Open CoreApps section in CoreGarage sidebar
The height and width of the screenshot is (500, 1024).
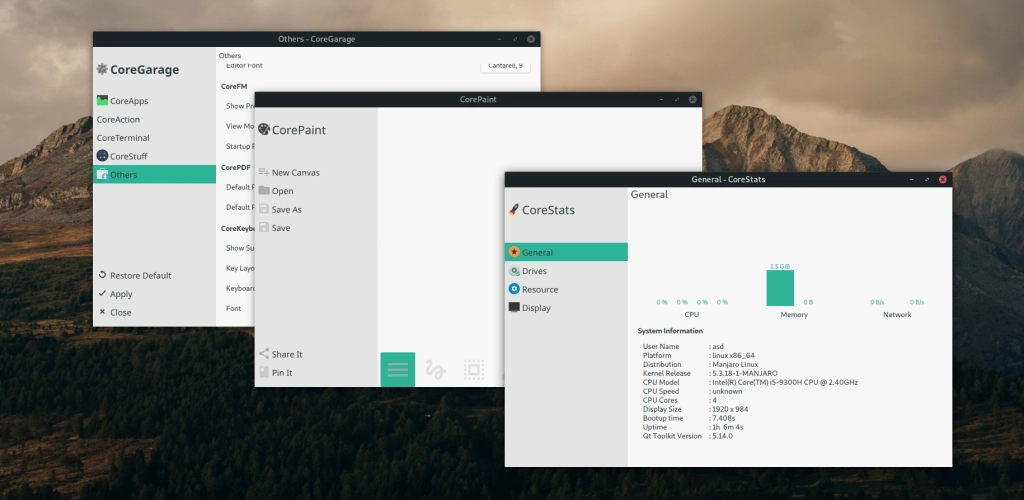(x=128, y=101)
